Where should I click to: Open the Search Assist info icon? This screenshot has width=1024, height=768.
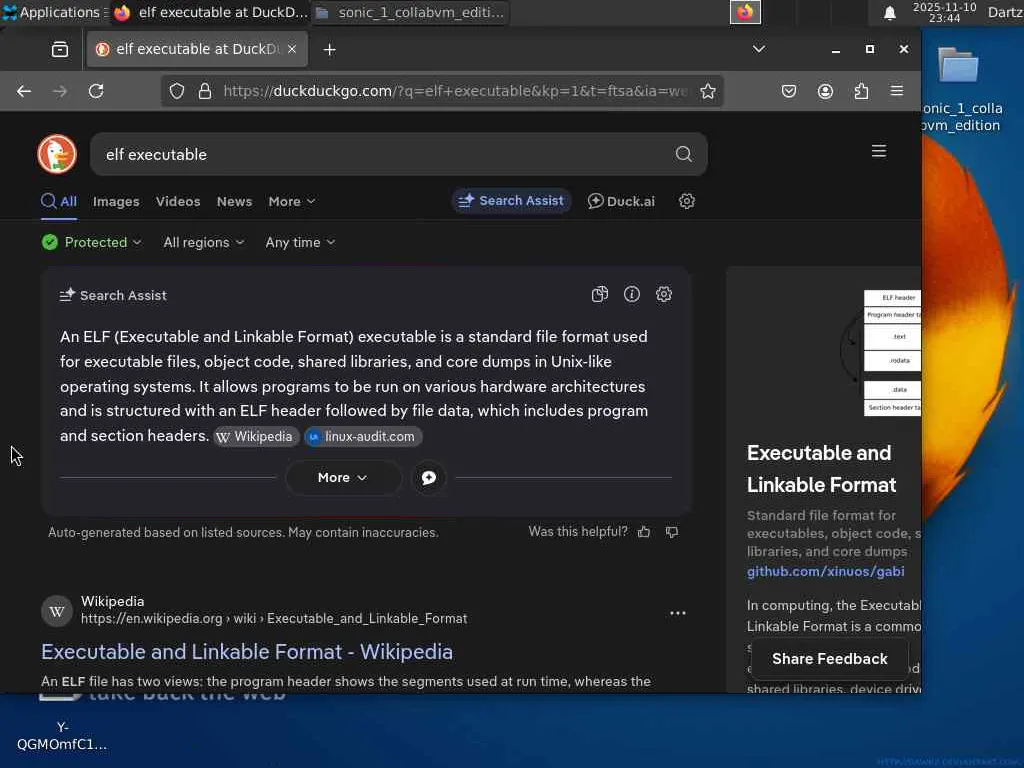coord(632,295)
